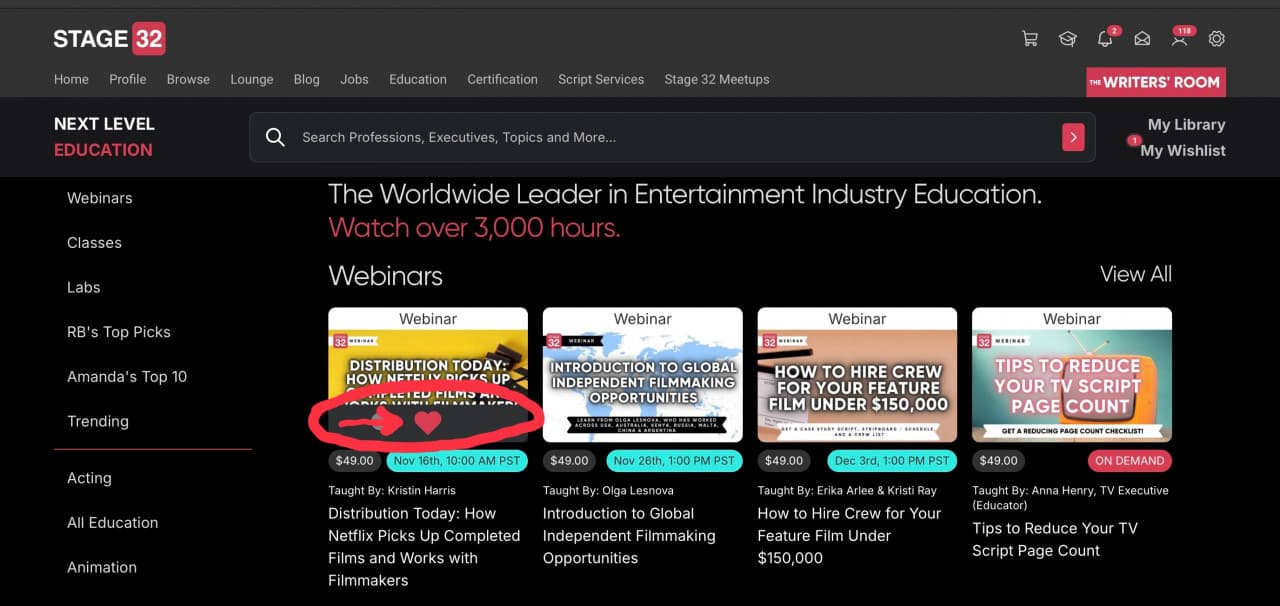Screen dimensions: 1280x606
Task: Open the Certification menu item
Action: coord(502,79)
